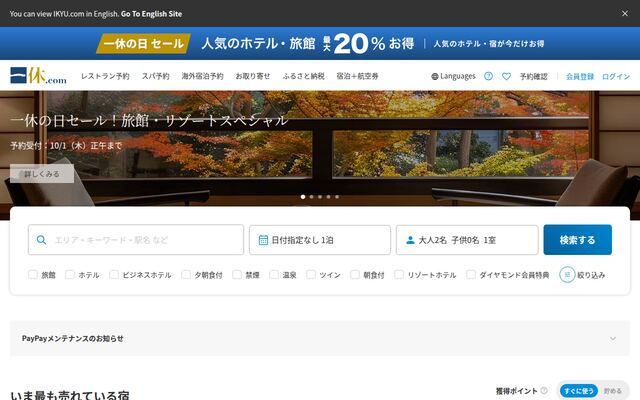
Task: Enable the 夕朝食付 filter checkbox
Action: click(x=186, y=274)
